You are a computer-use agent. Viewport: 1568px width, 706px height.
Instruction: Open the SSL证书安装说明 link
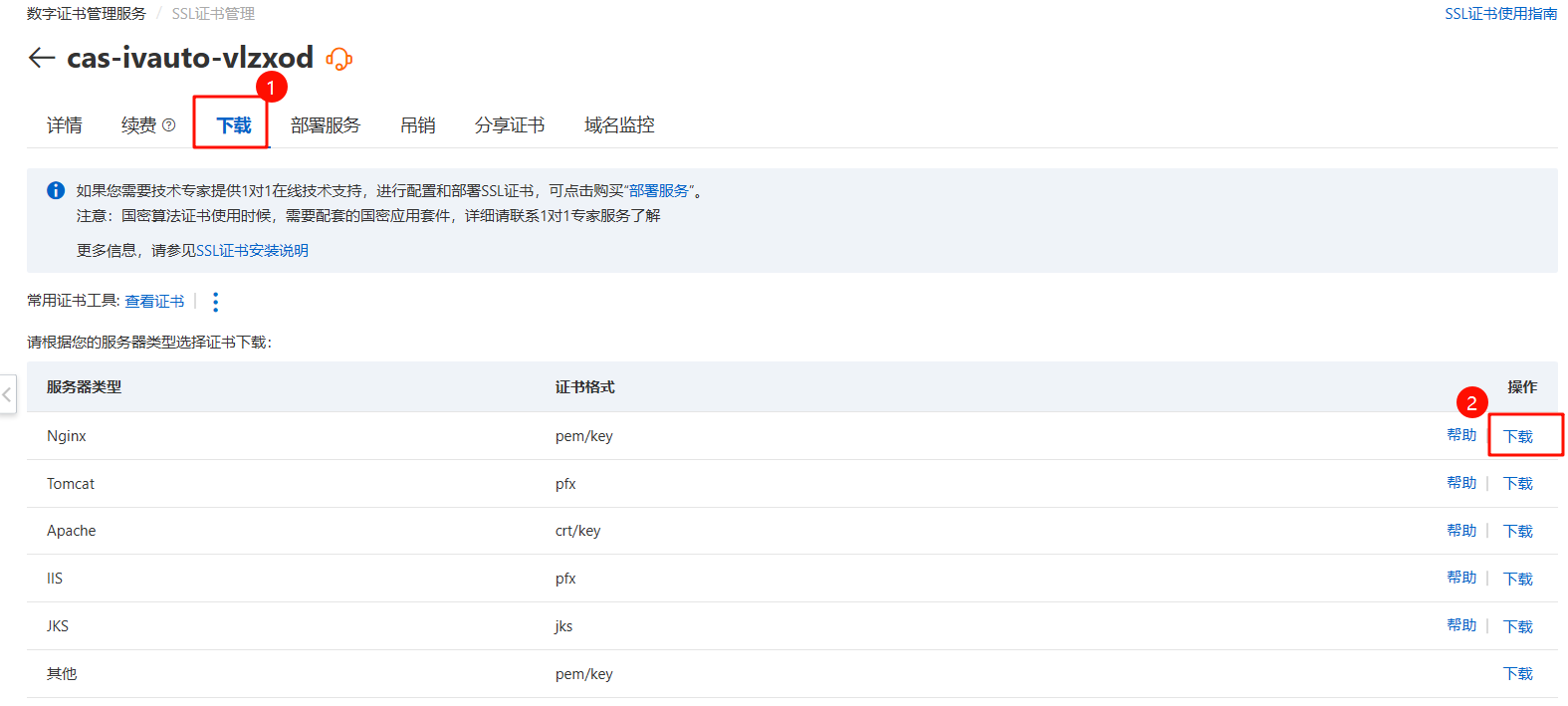[x=252, y=251]
